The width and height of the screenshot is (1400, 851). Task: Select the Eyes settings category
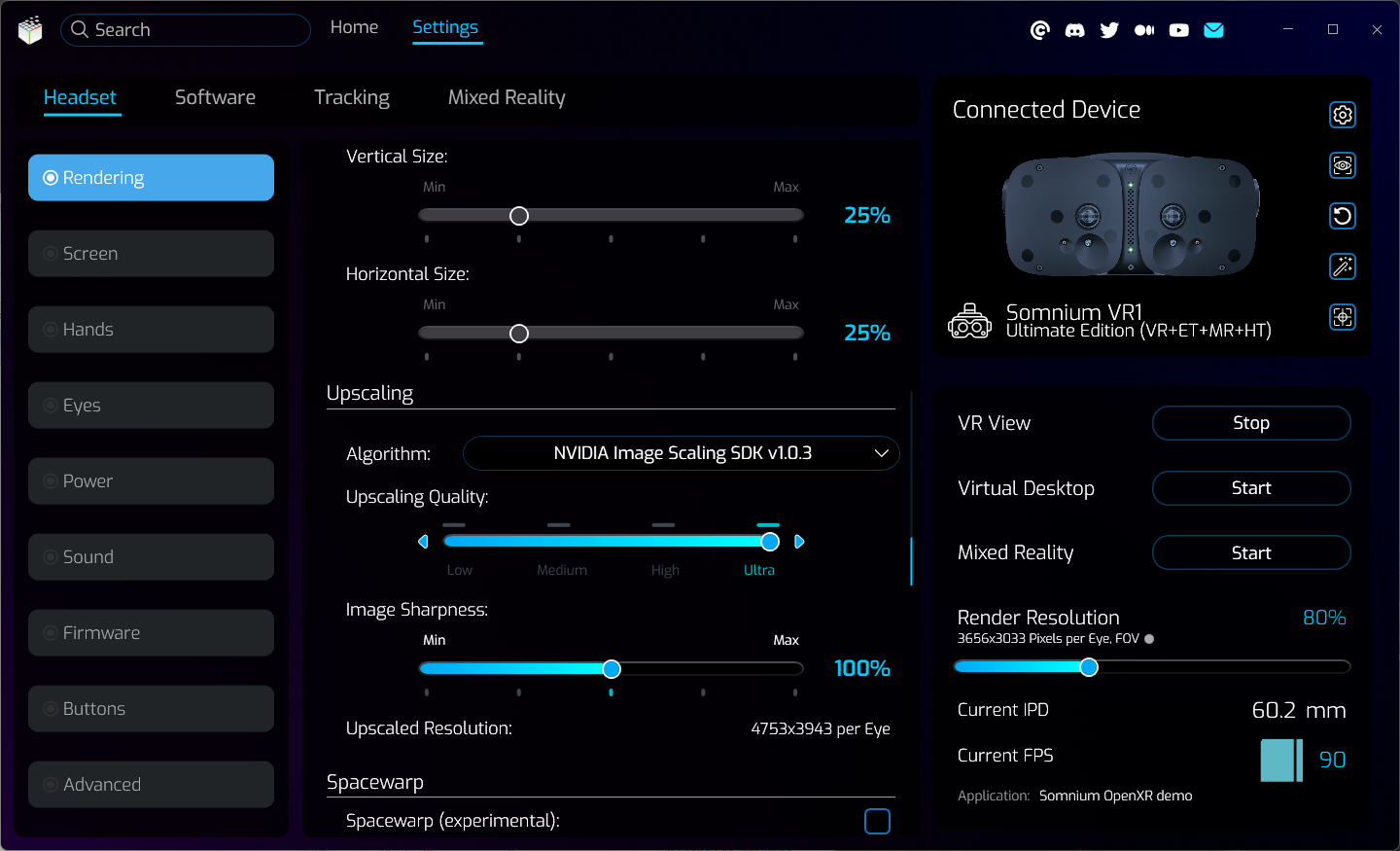point(151,406)
